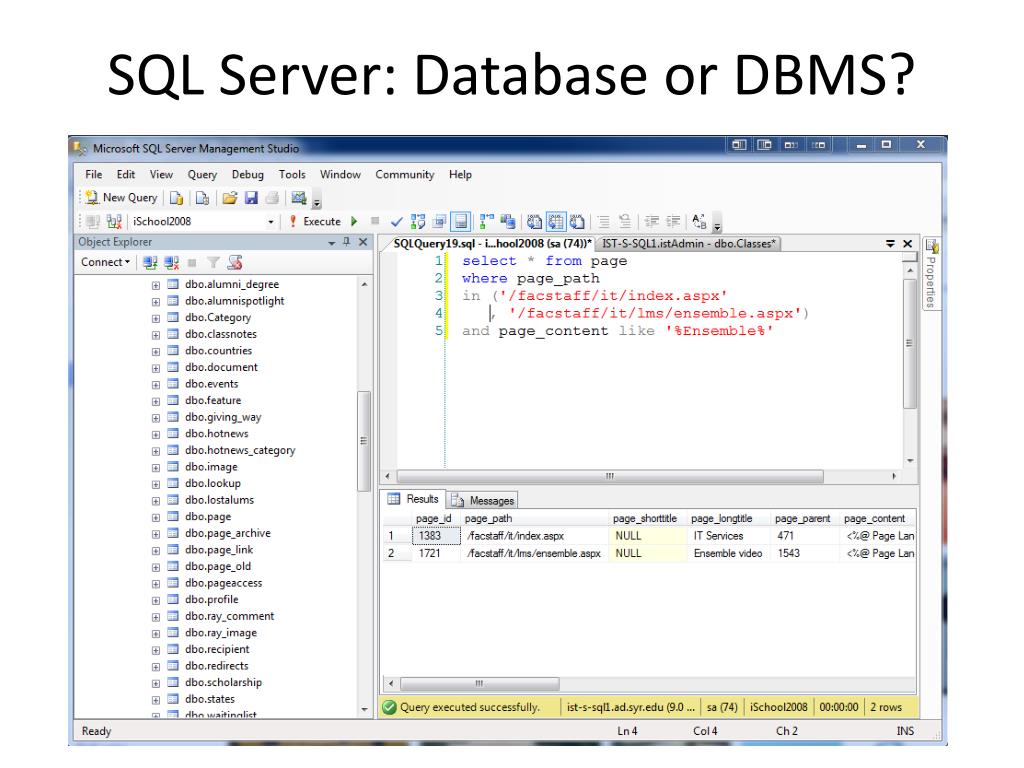Viewport: 1024px width, 768px height.
Task: Click the Query Options icon
Action: [440, 222]
